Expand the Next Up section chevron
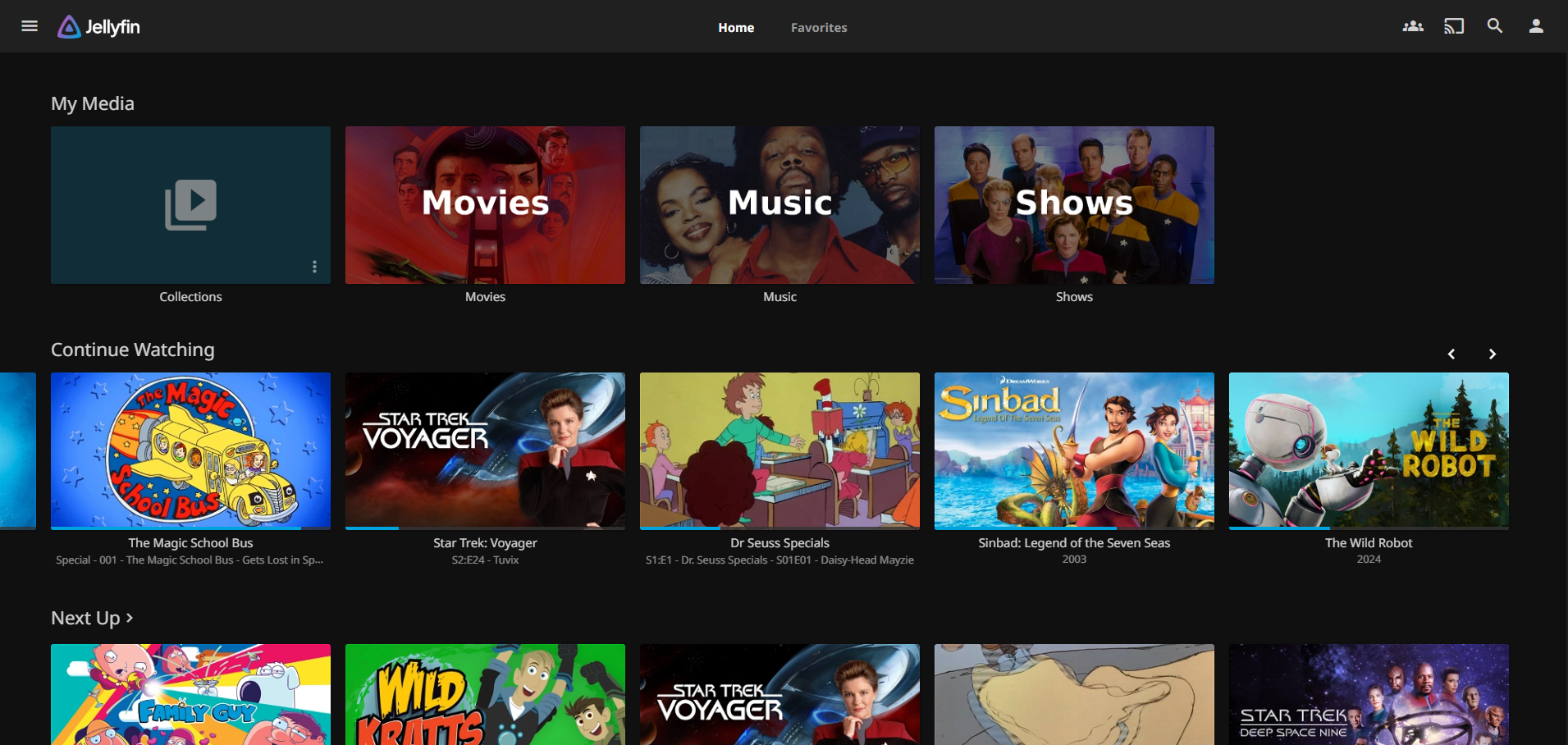Screen dimensions: 1568x745 [x=130, y=617]
